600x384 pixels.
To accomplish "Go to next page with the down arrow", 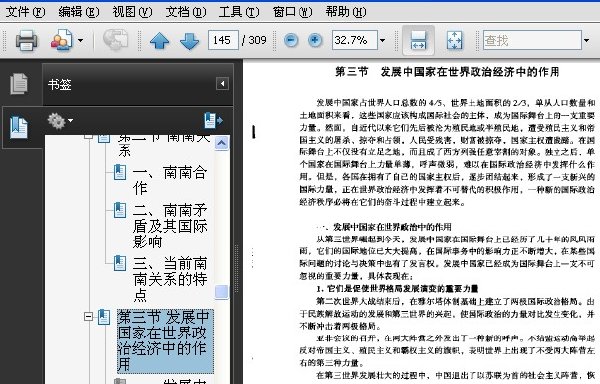I will 189,41.
